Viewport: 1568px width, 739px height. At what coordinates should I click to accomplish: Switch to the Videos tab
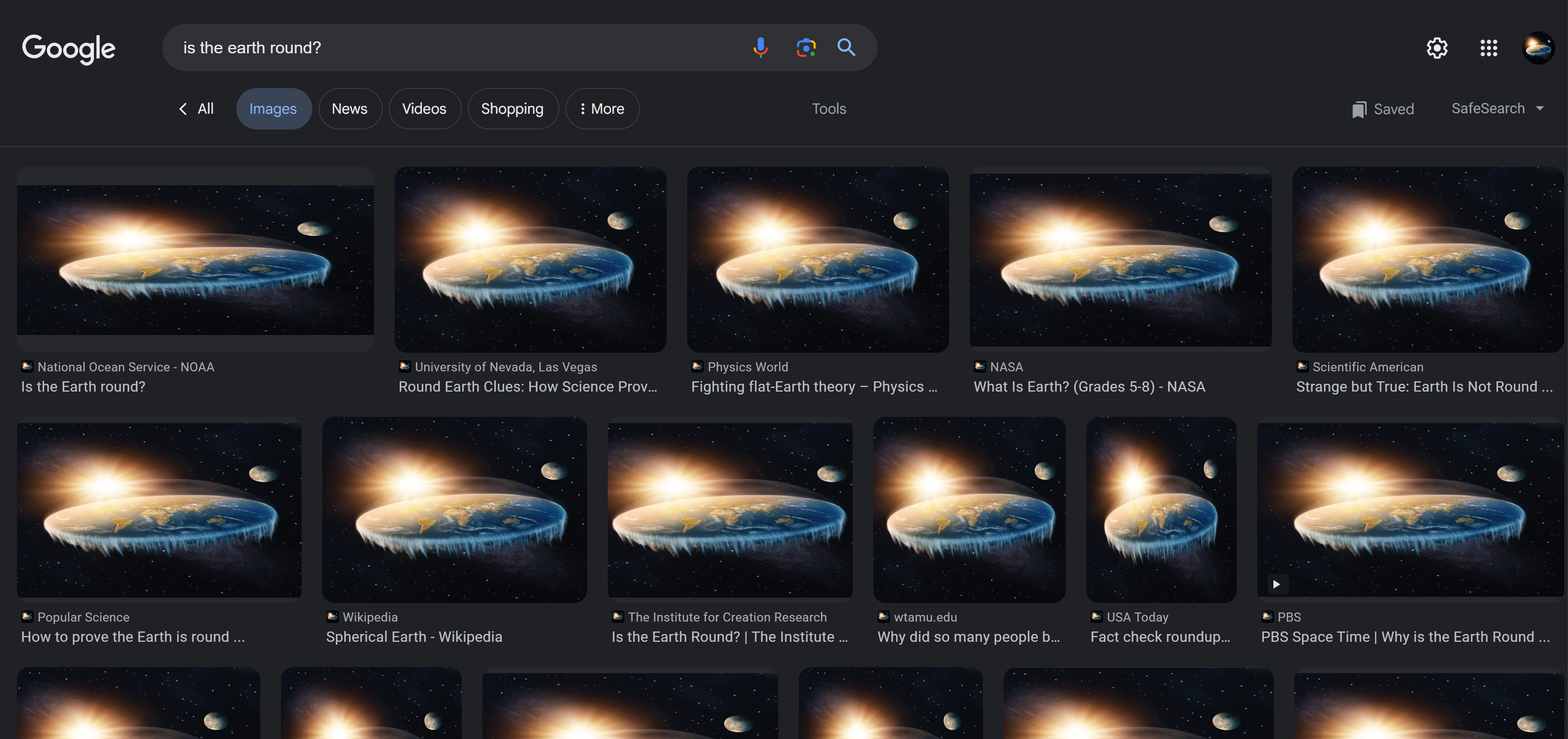pos(424,109)
